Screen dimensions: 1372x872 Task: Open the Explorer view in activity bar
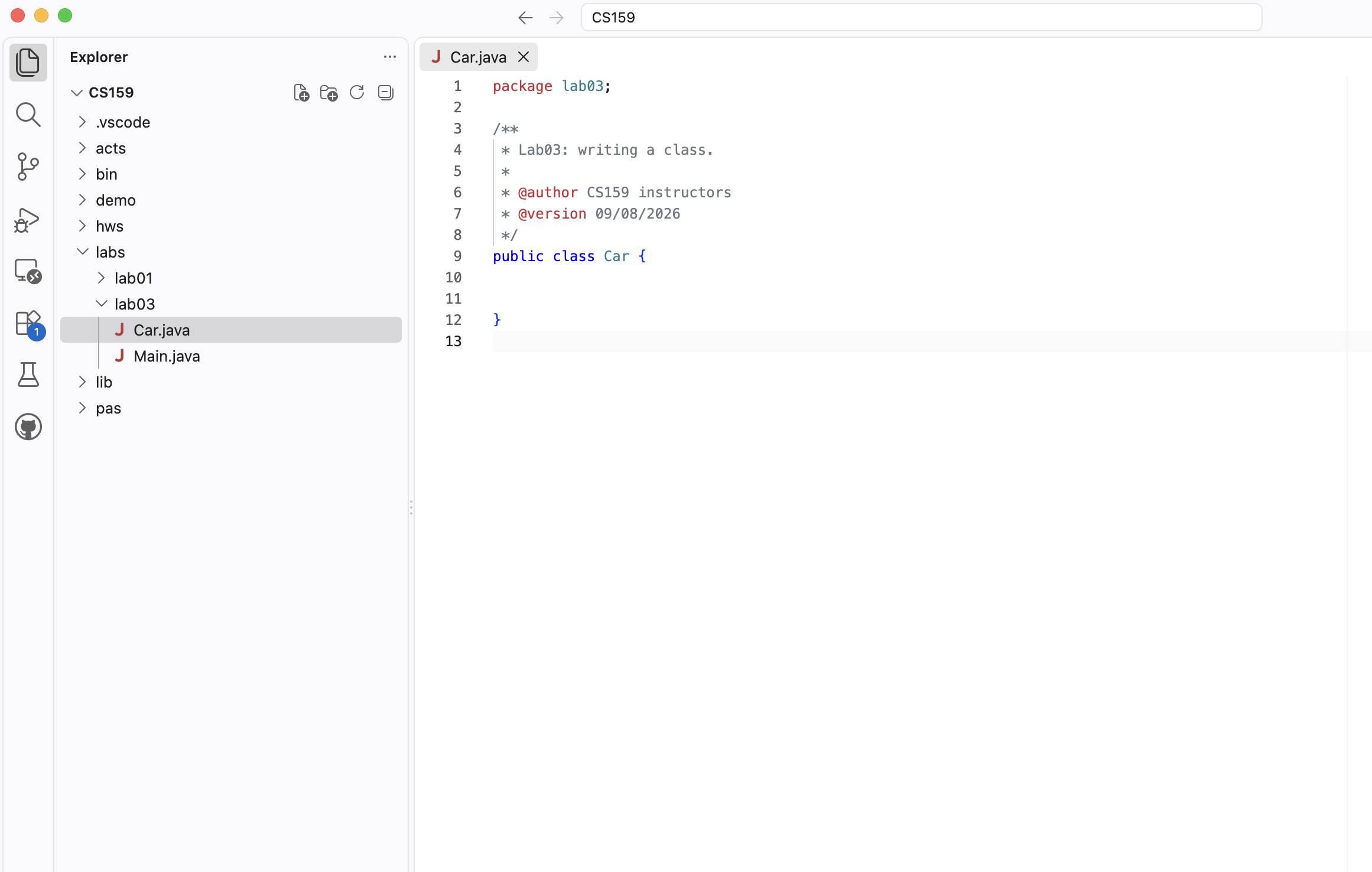pos(28,63)
